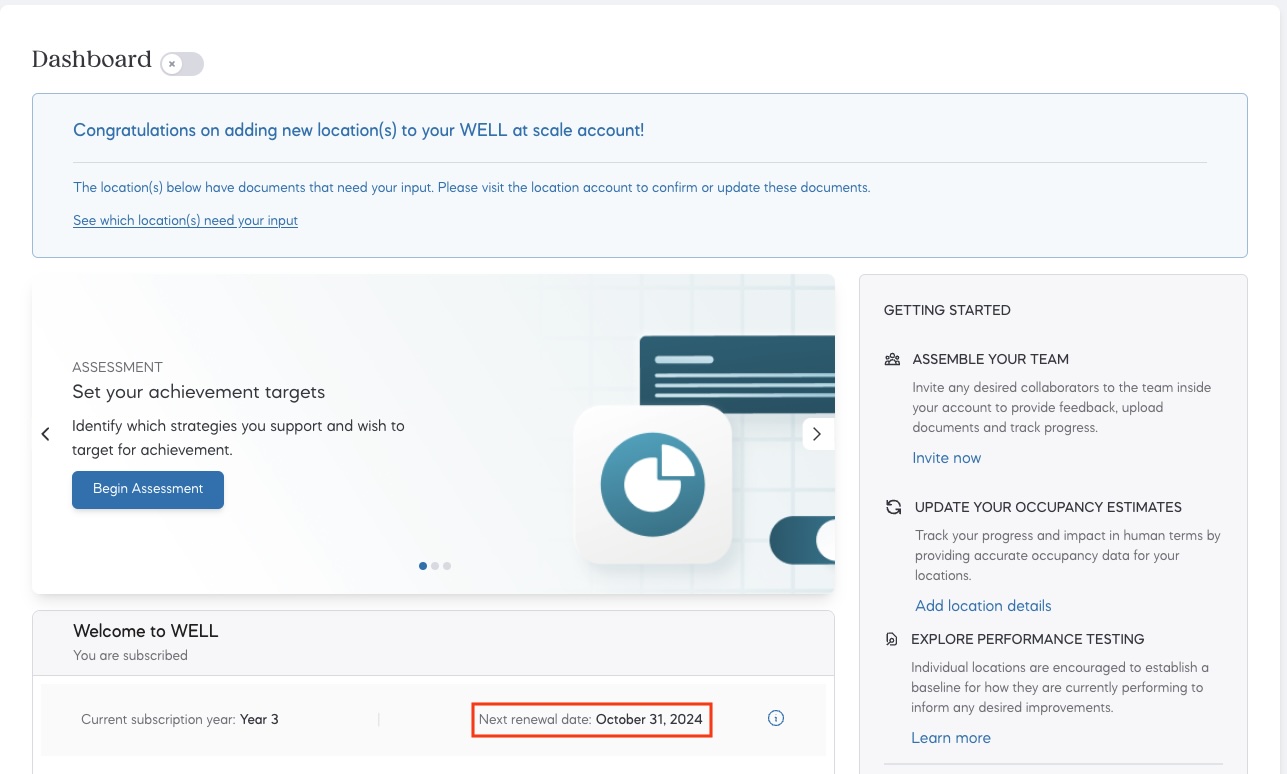Click the Begin Assessment button

(x=148, y=489)
